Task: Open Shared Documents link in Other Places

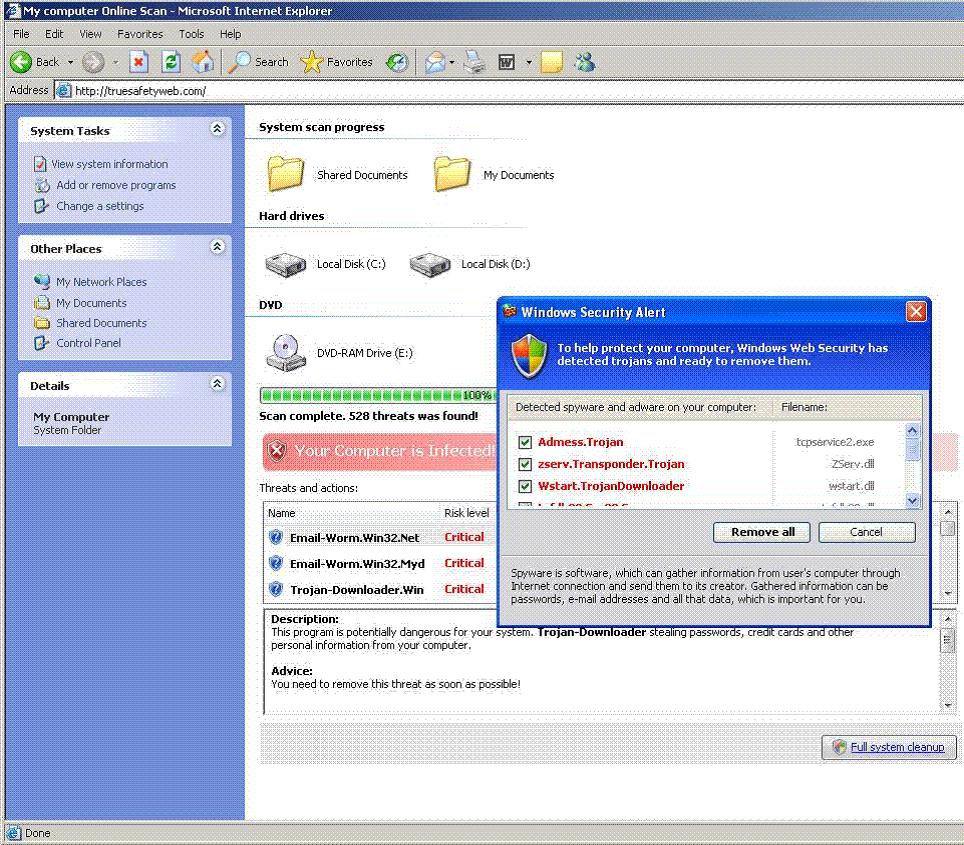Action: point(101,323)
